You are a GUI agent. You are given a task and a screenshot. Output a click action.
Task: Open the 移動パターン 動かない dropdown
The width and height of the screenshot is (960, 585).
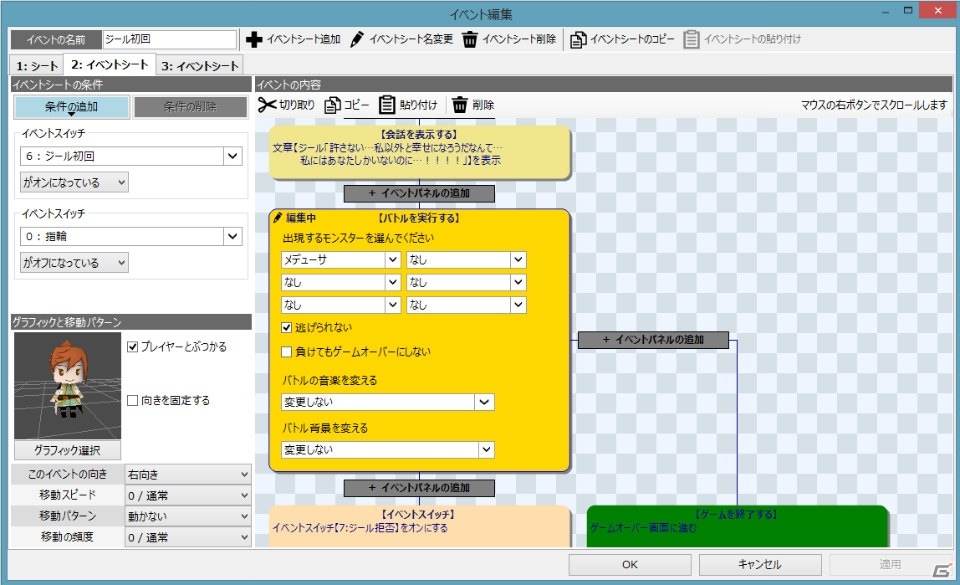(x=188, y=516)
